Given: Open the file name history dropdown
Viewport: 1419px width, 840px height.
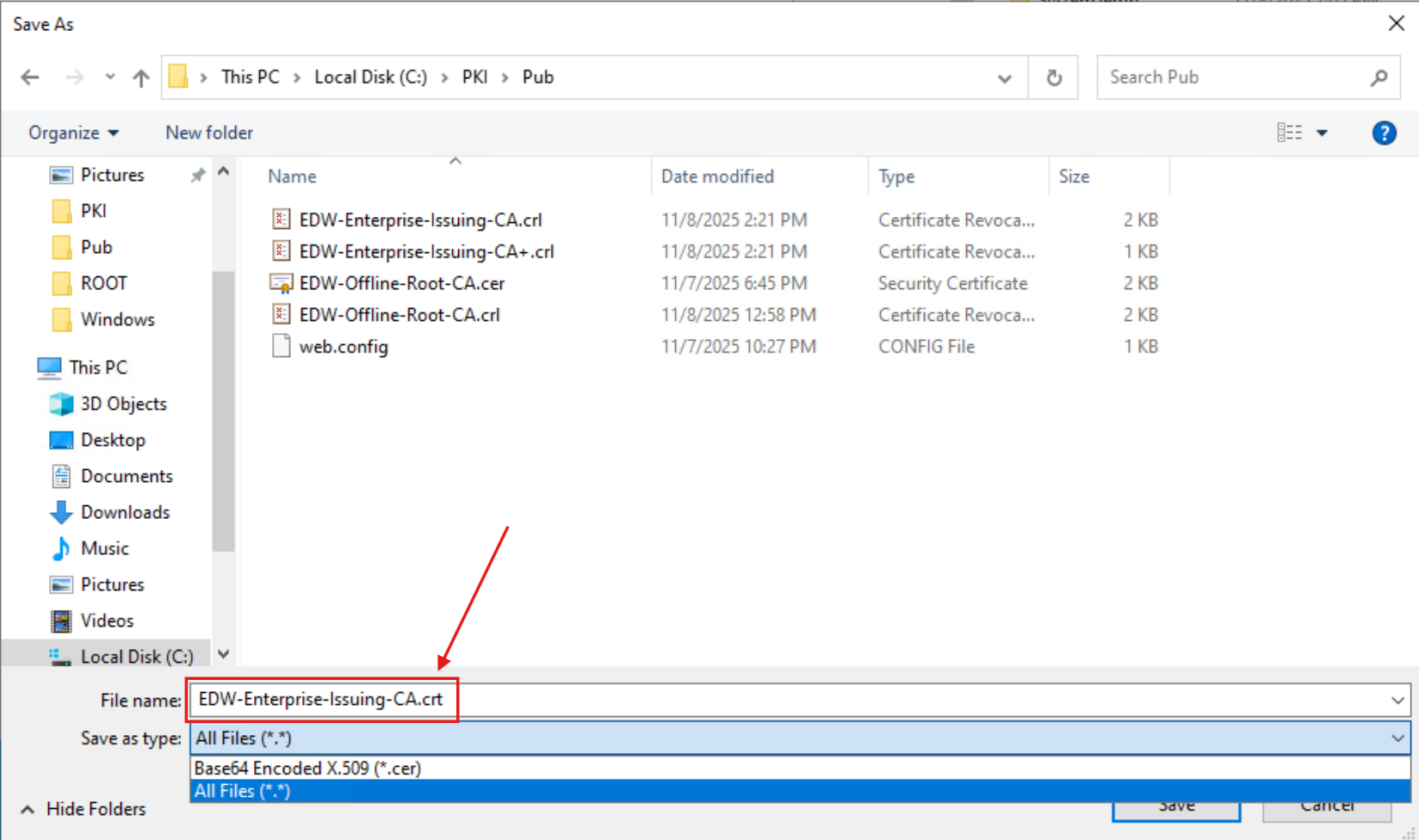Looking at the screenshot, I should tap(1395, 700).
